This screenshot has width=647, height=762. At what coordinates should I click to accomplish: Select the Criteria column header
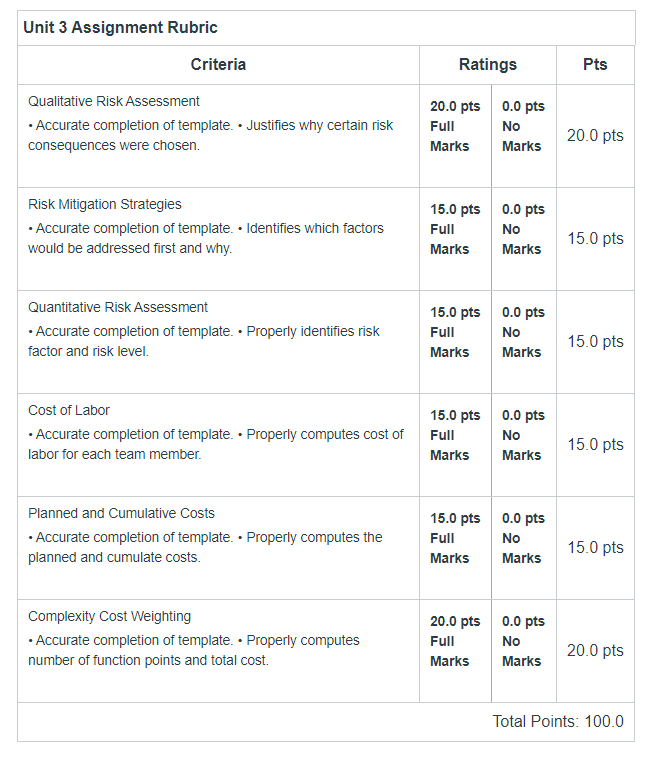(x=218, y=64)
